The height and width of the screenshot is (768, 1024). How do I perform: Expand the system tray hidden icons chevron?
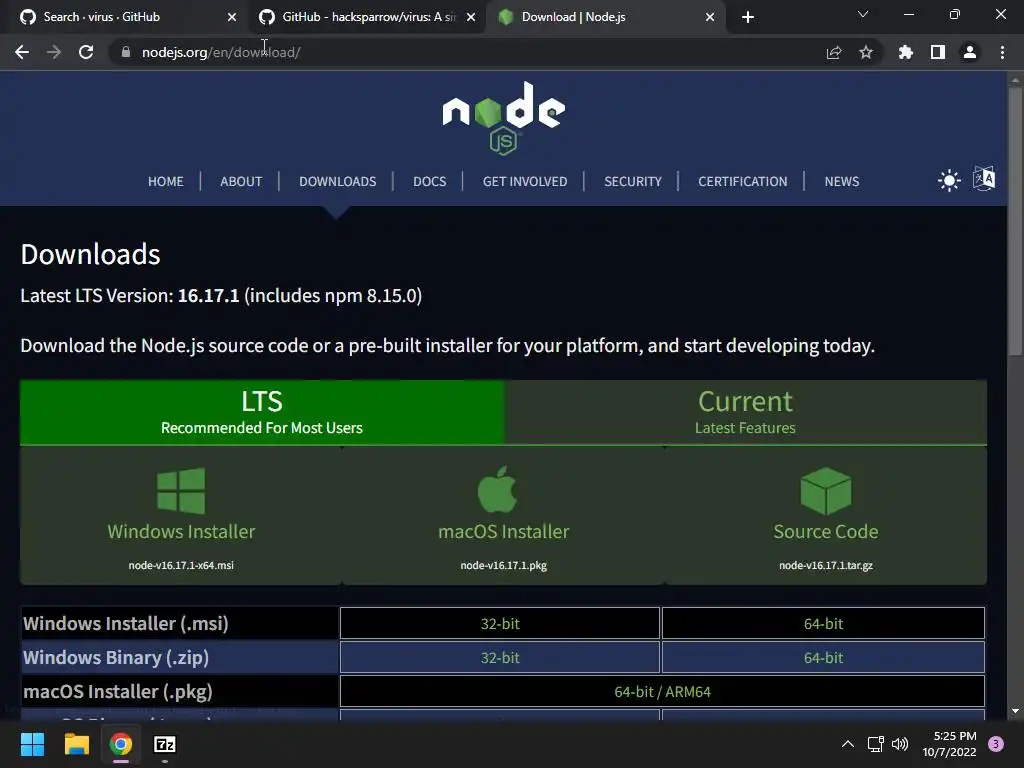(848, 744)
